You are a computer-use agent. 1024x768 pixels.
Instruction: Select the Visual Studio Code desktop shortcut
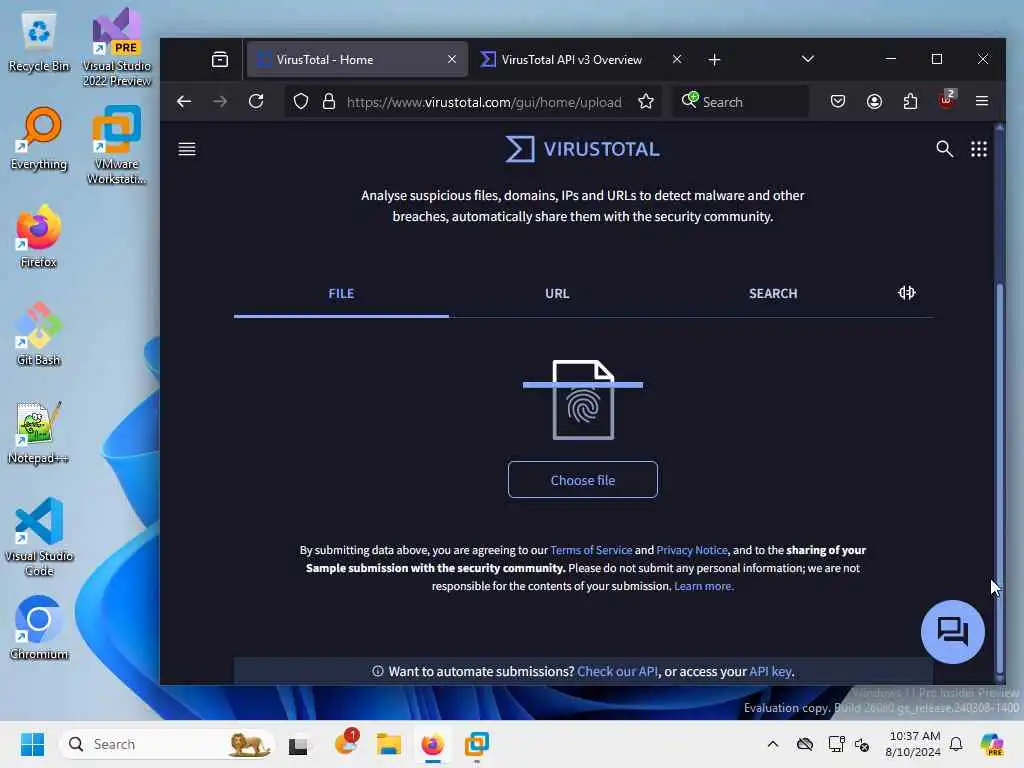pos(39,537)
